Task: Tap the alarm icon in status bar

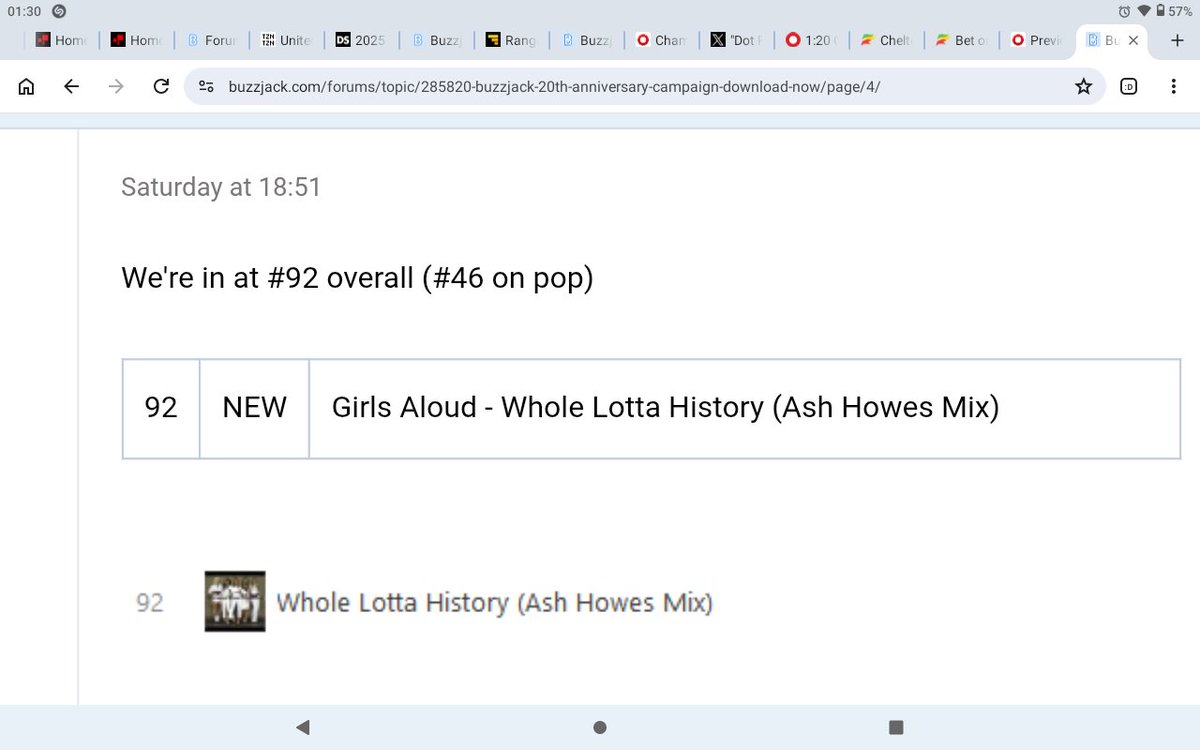Action: pos(1125,11)
